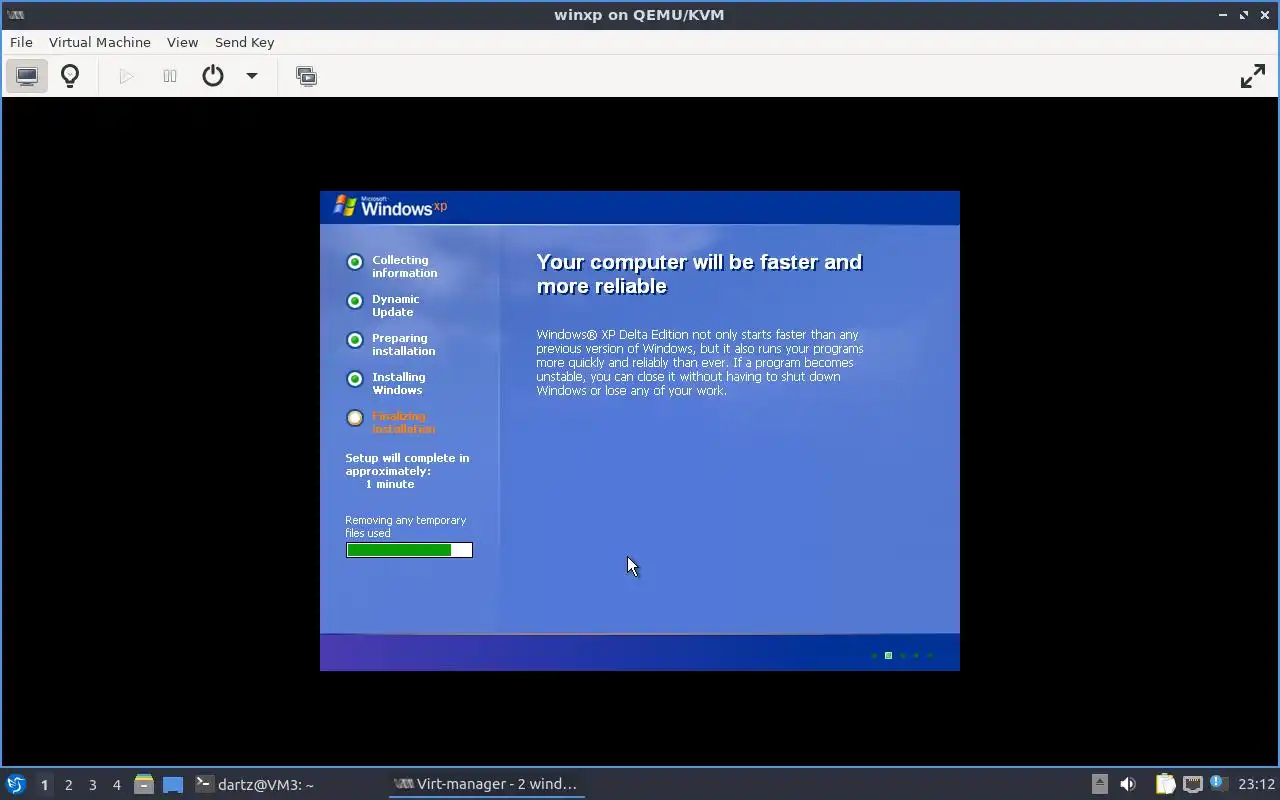
Task: Pause the virtual machine
Action: coord(170,76)
